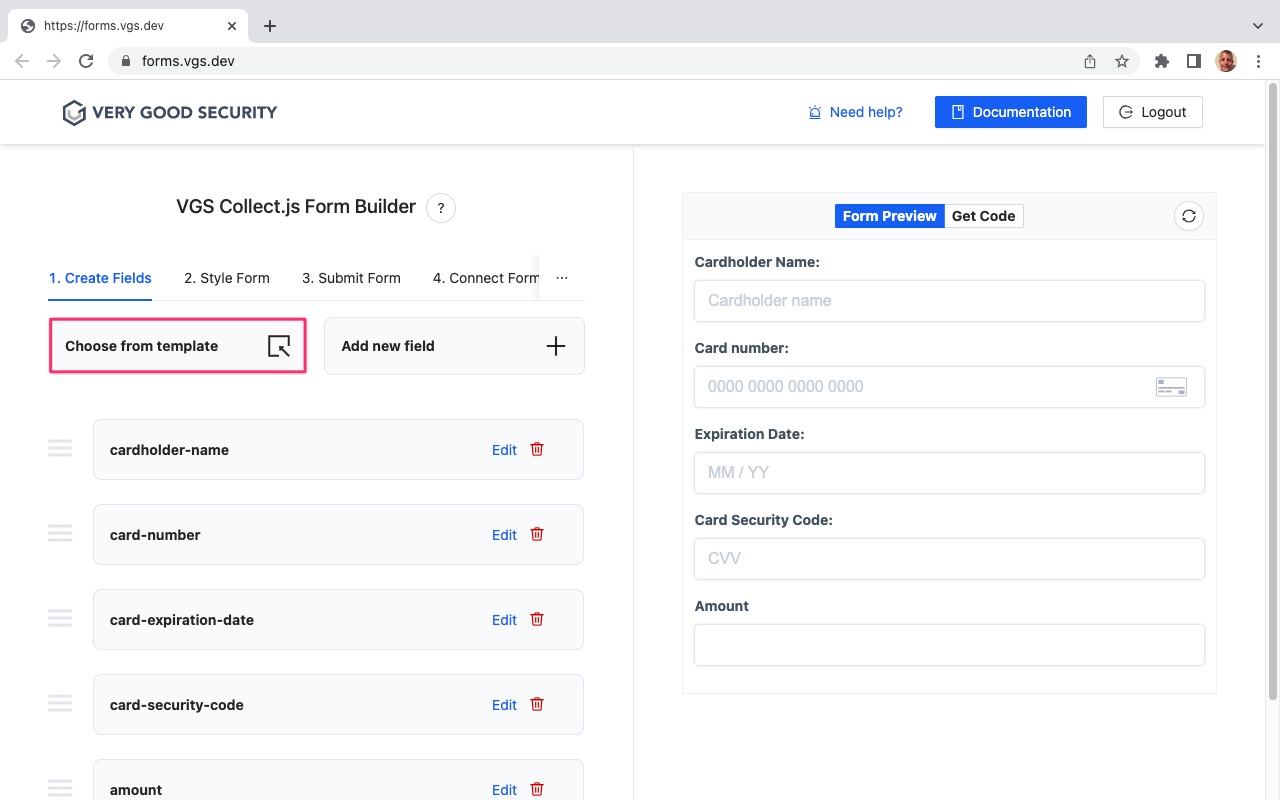Toggle the browser side panel icon
The width and height of the screenshot is (1280, 800).
pos(1193,61)
